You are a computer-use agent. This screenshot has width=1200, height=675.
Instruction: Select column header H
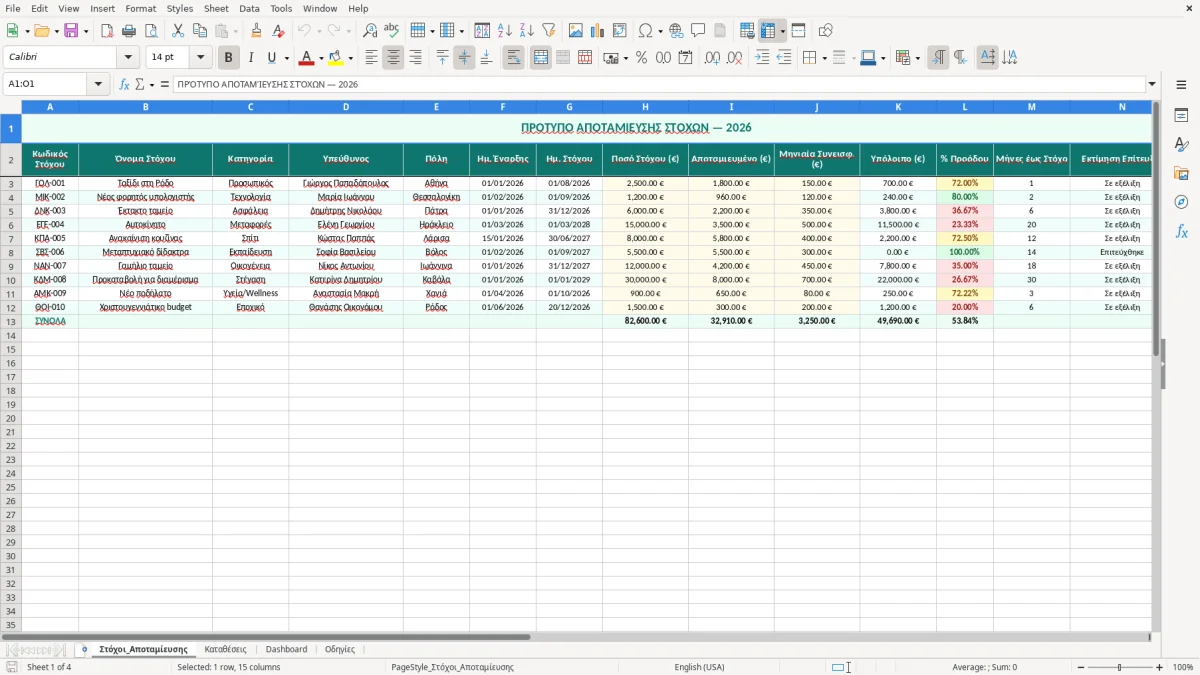click(x=645, y=107)
